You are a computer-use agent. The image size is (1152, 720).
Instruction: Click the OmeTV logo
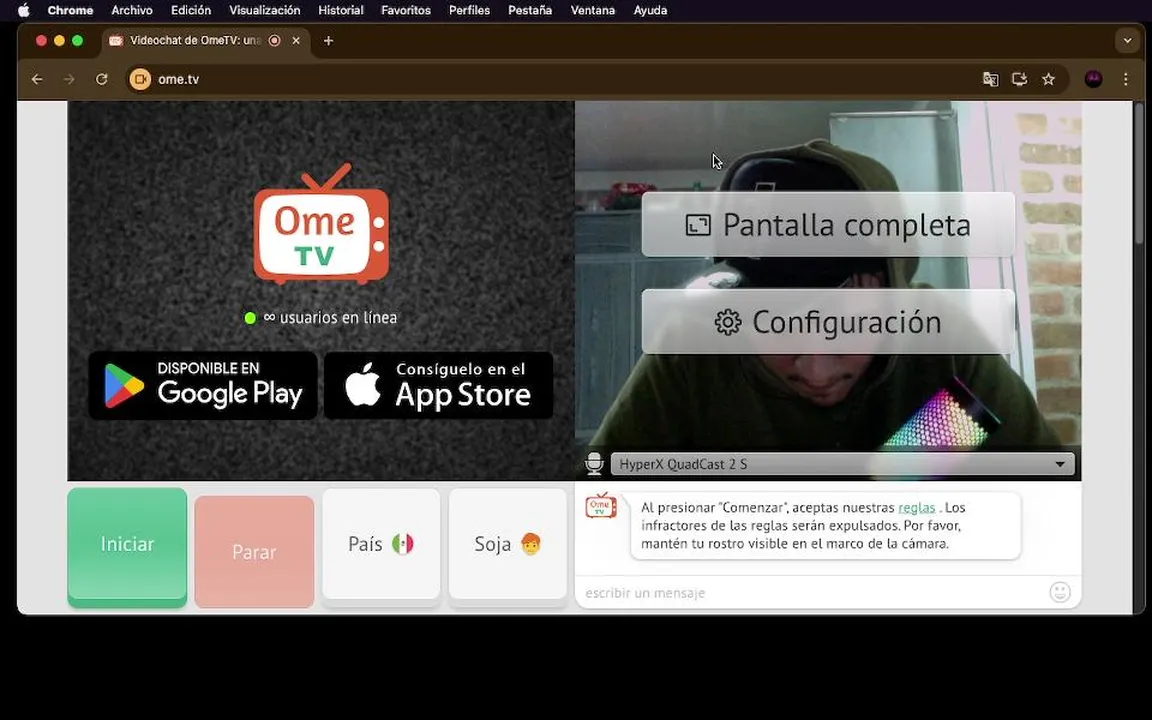(x=321, y=224)
